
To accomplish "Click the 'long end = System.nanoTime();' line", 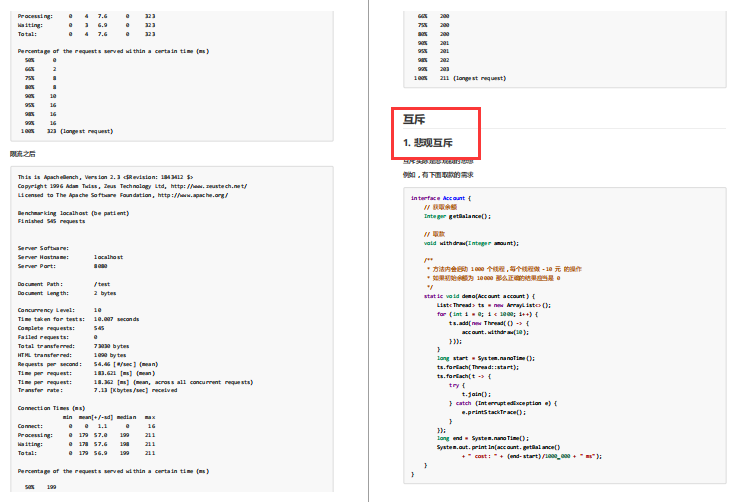I will pos(483,438).
